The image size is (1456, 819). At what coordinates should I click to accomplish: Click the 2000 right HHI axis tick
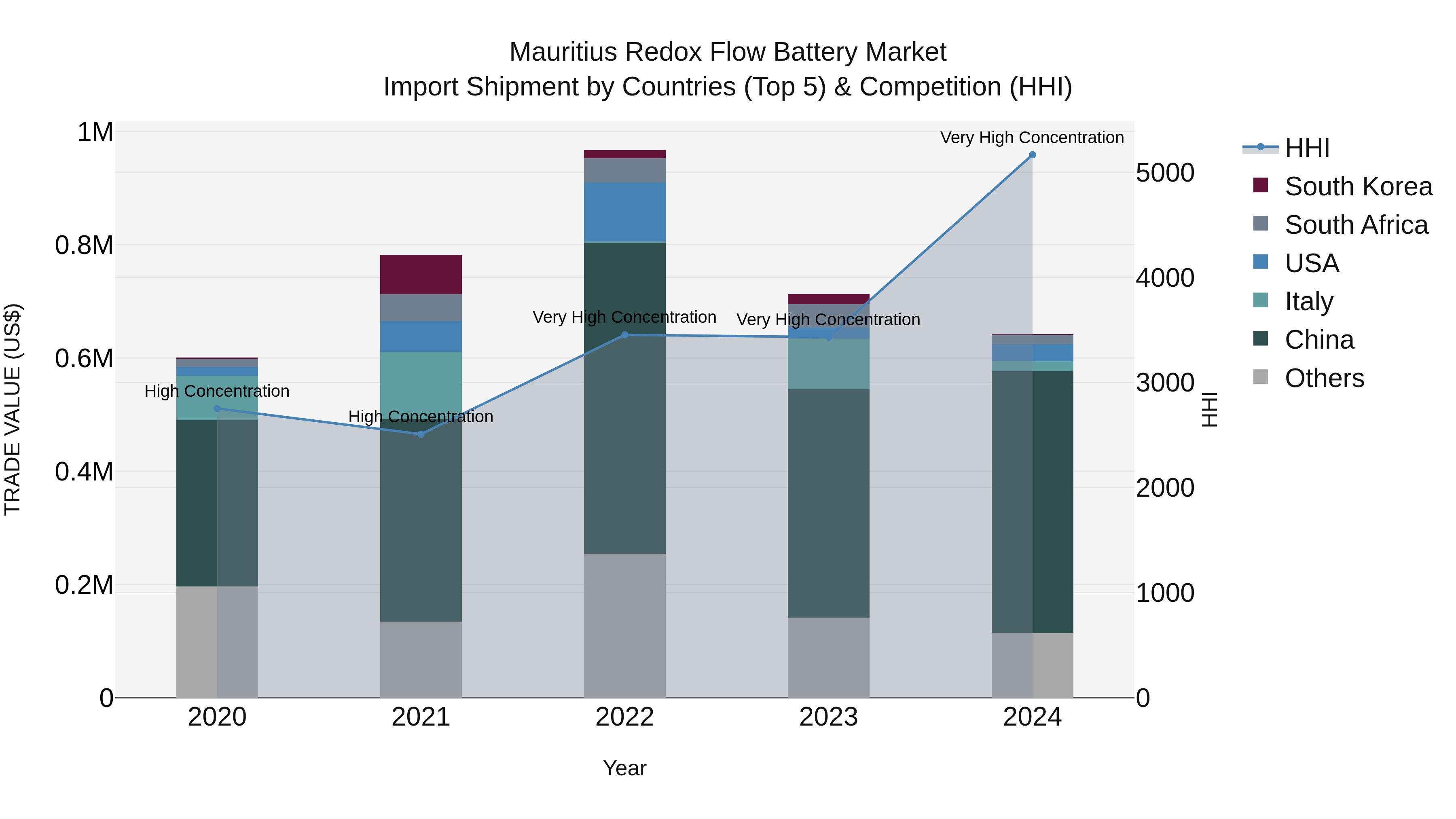point(1166,488)
